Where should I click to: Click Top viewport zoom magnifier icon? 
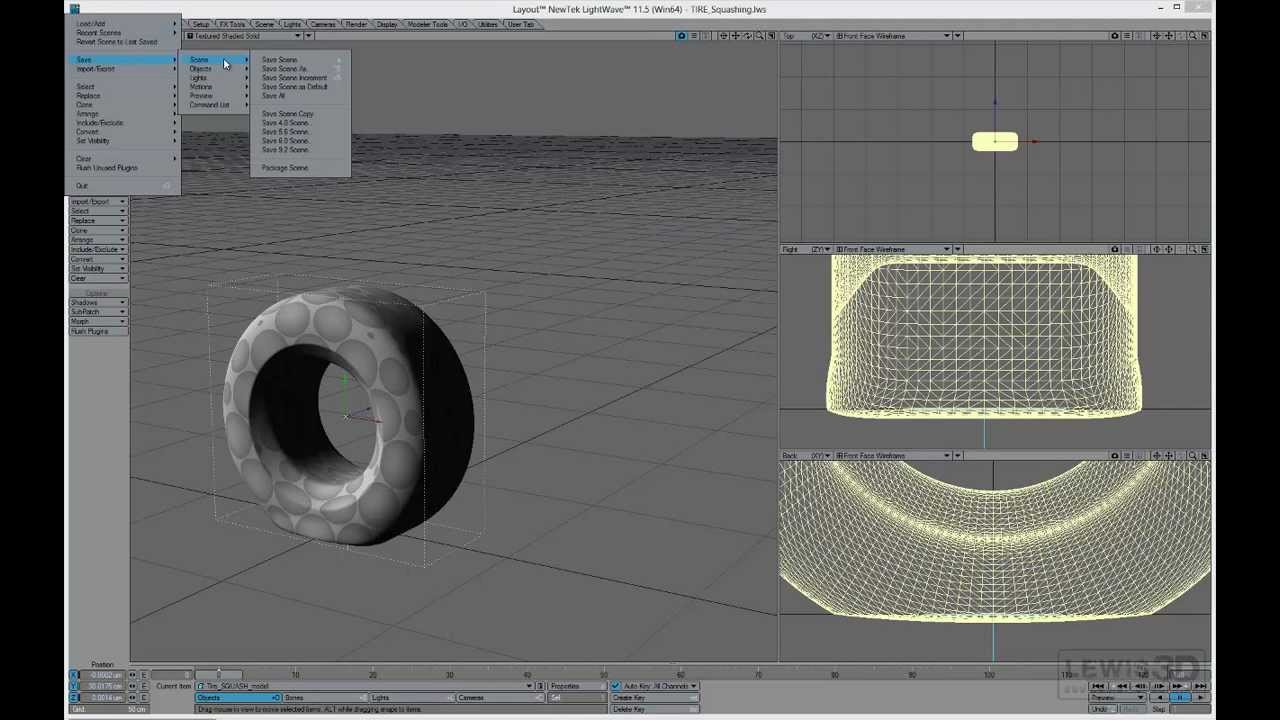(x=1193, y=36)
